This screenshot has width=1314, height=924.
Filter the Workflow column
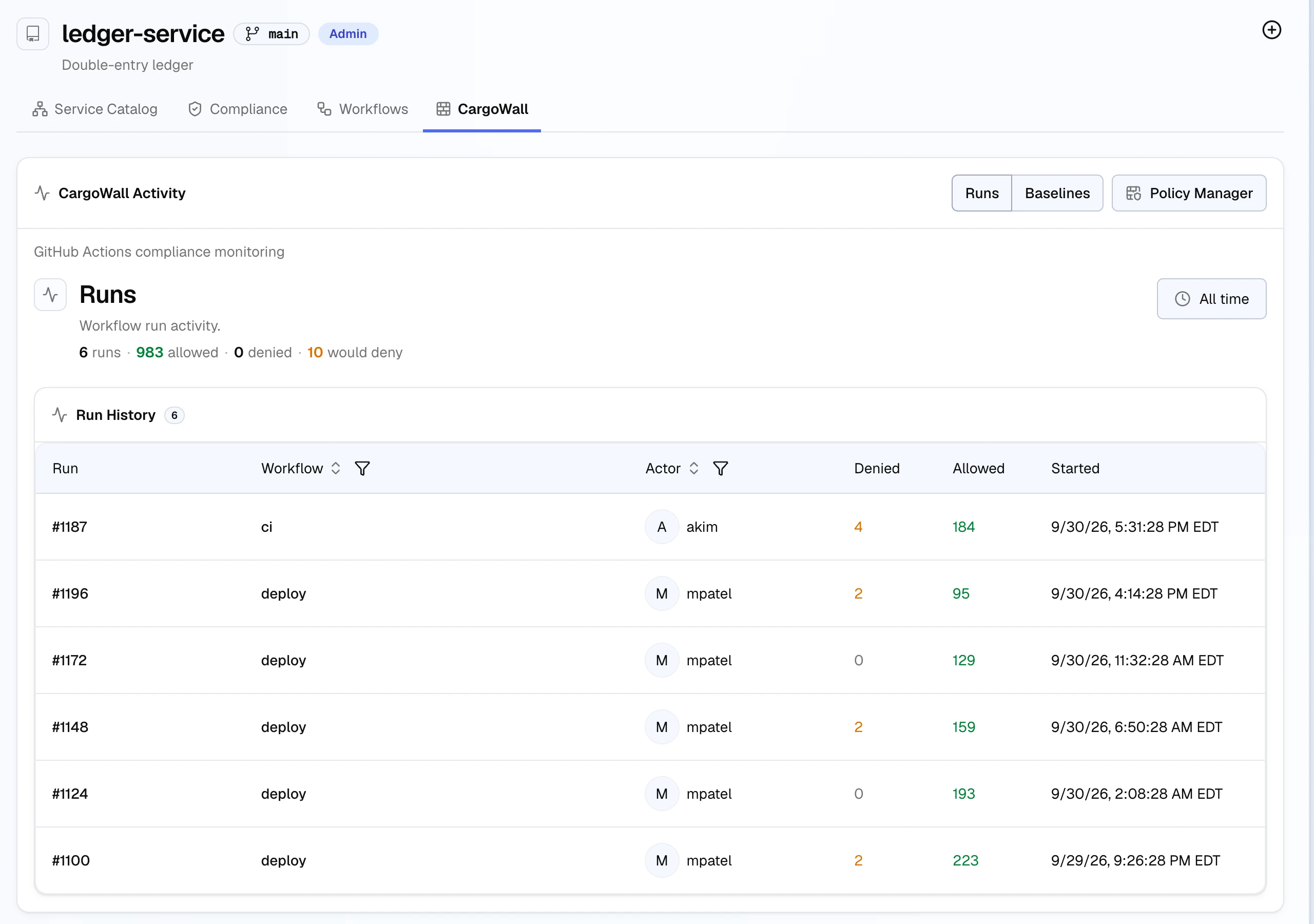pos(362,468)
